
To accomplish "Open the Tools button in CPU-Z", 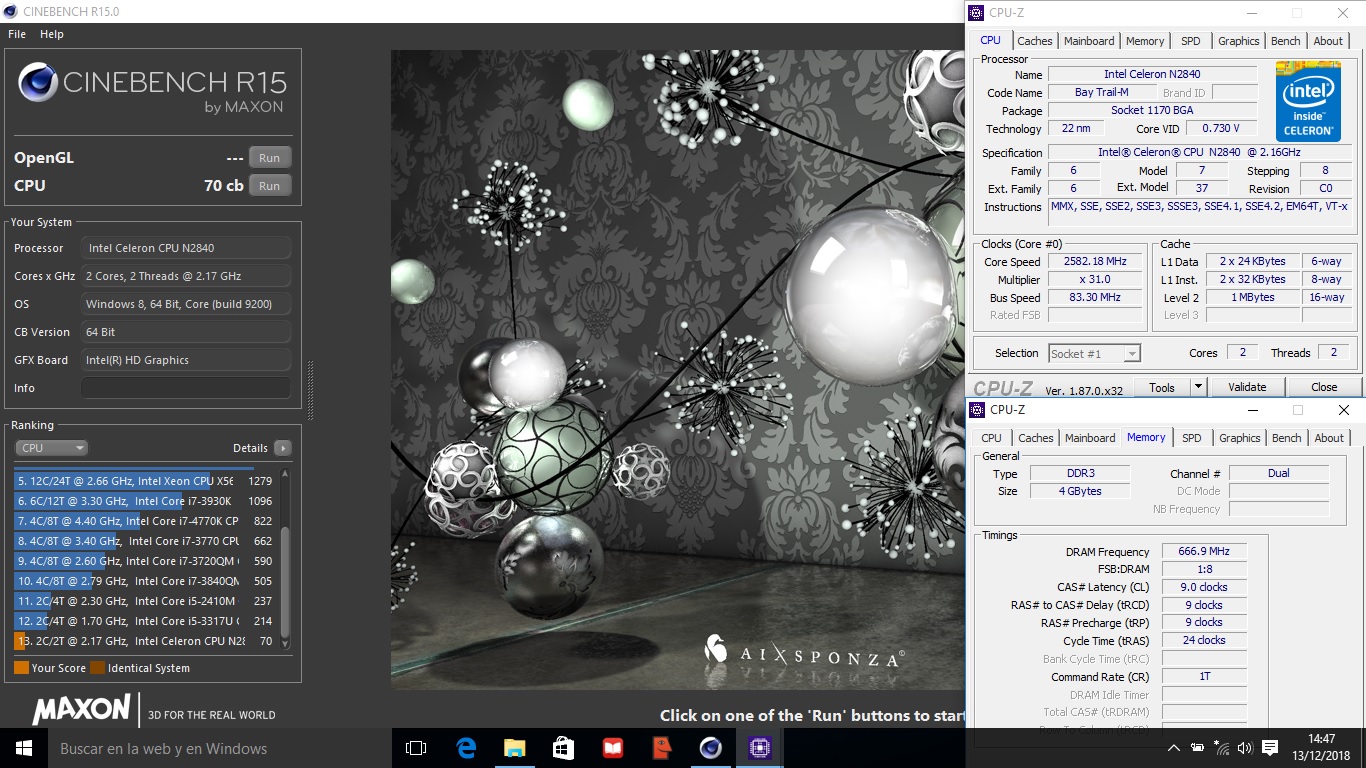I will click(x=1162, y=387).
